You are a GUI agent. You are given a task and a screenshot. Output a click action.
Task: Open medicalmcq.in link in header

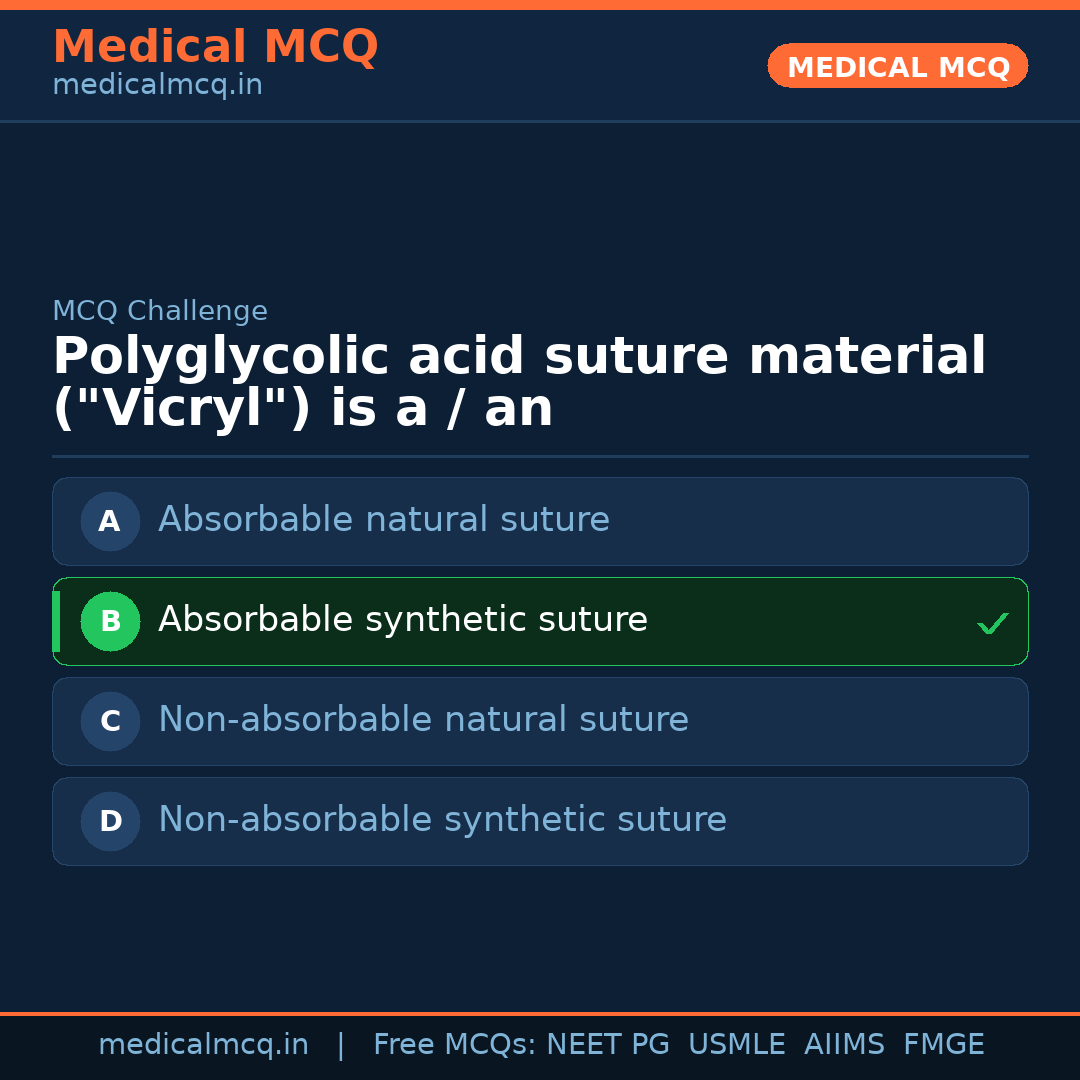coord(157,86)
